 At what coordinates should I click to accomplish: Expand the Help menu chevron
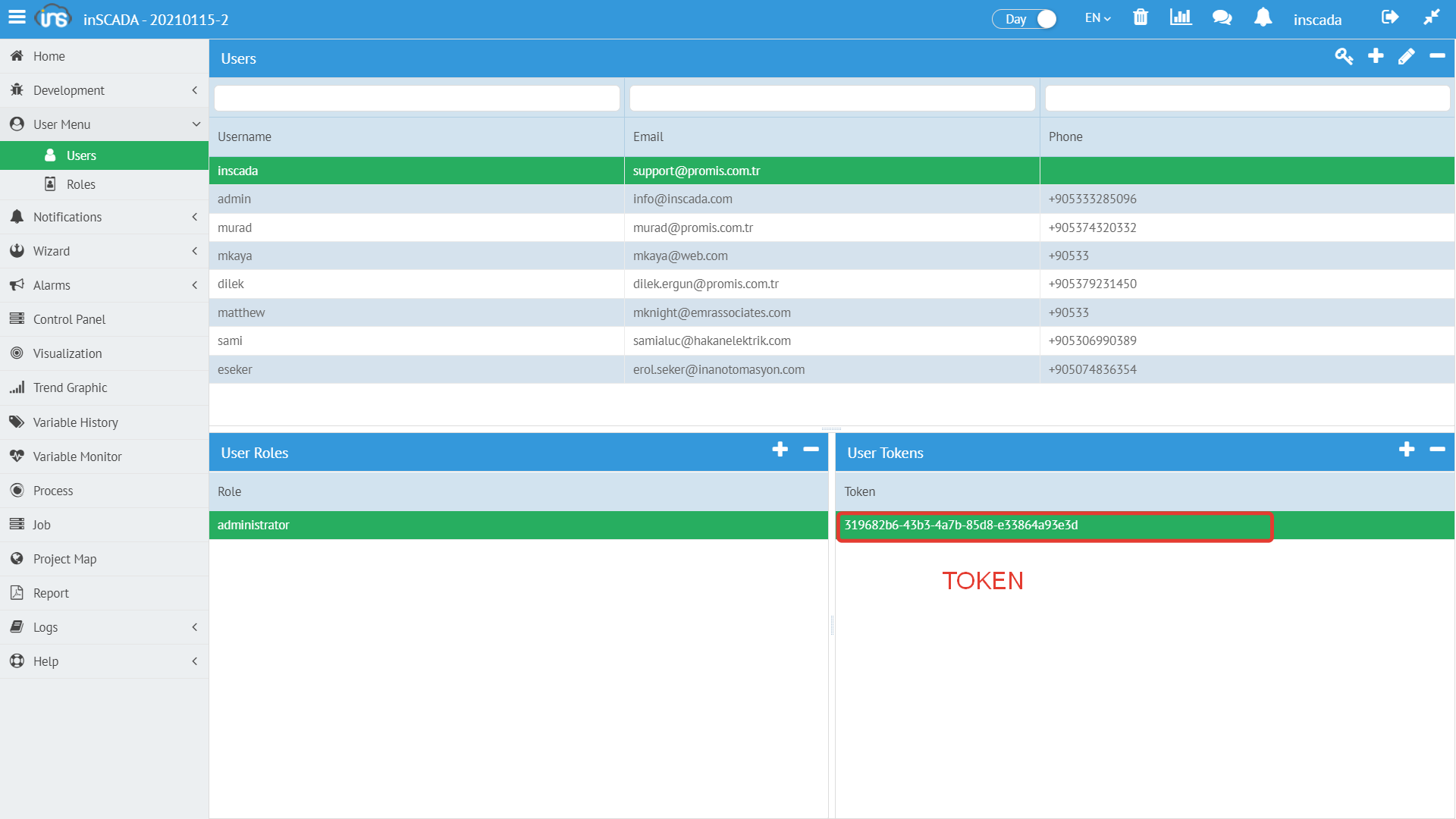(x=195, y=661)
